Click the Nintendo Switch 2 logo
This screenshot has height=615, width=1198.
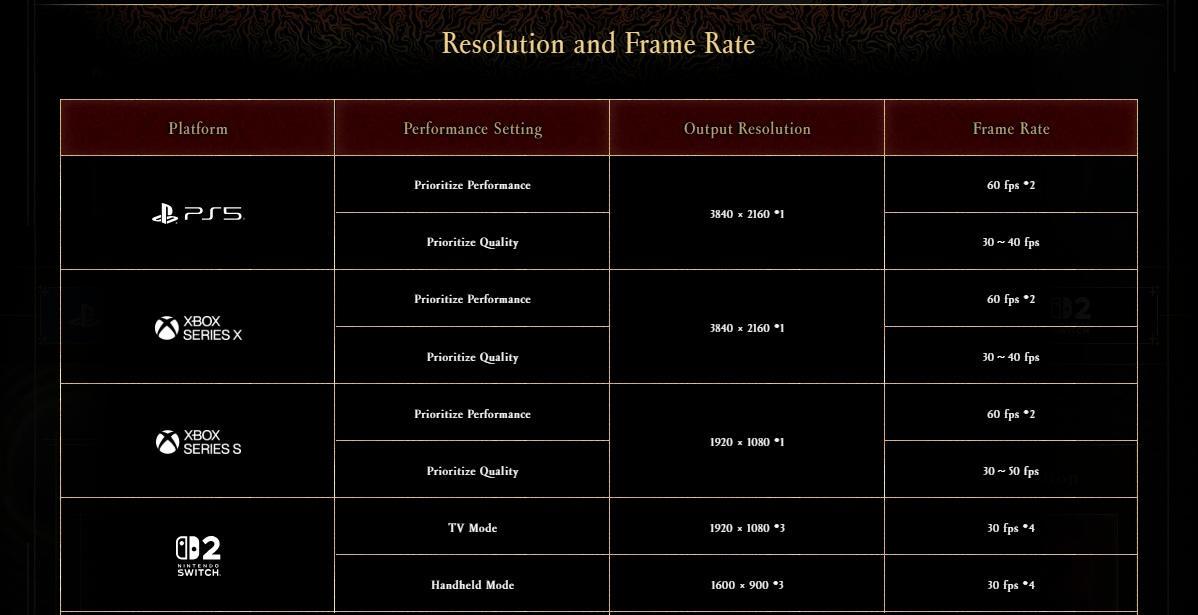(198, 555)
